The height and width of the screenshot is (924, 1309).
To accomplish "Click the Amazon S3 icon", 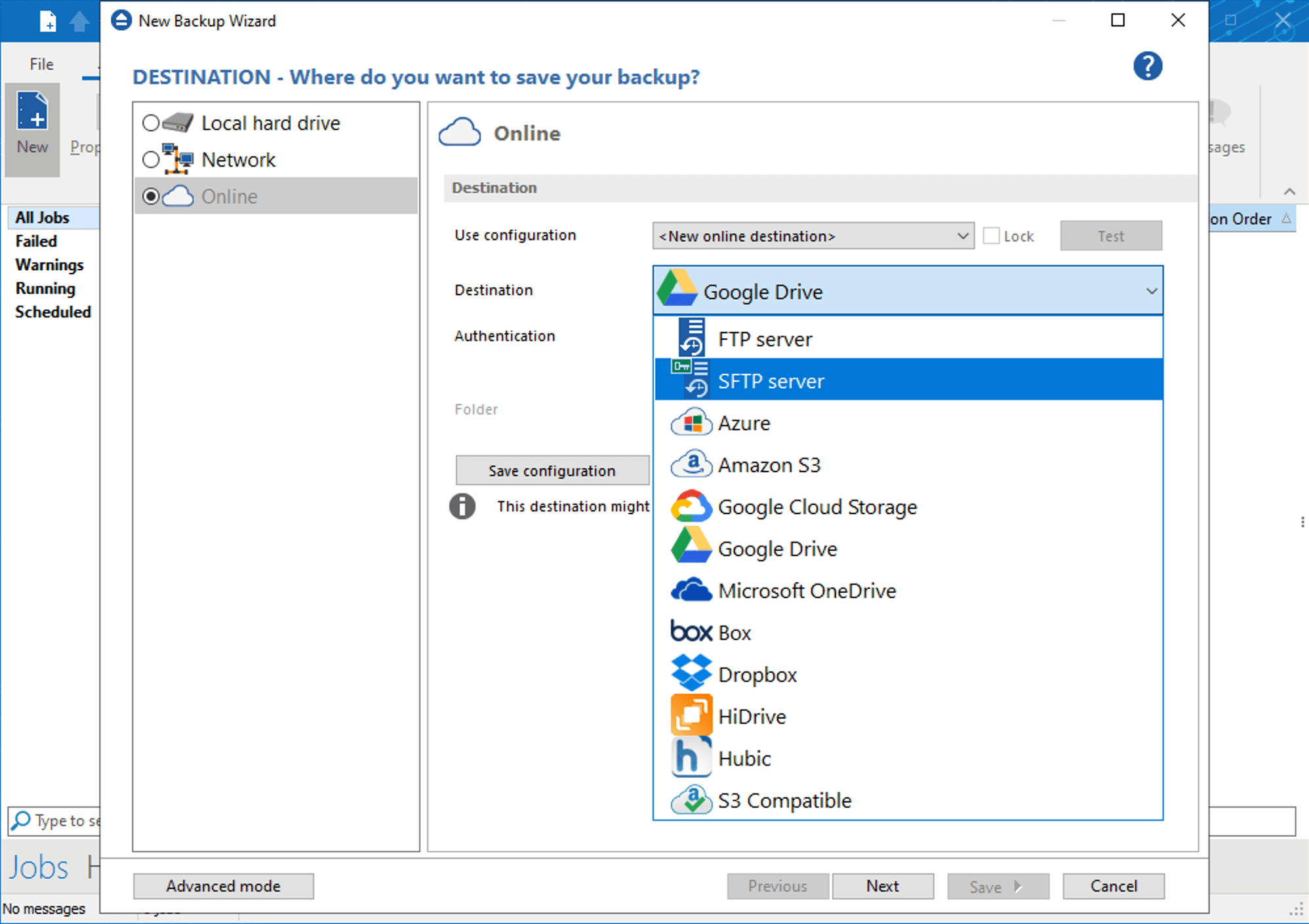I will [691, 464].
